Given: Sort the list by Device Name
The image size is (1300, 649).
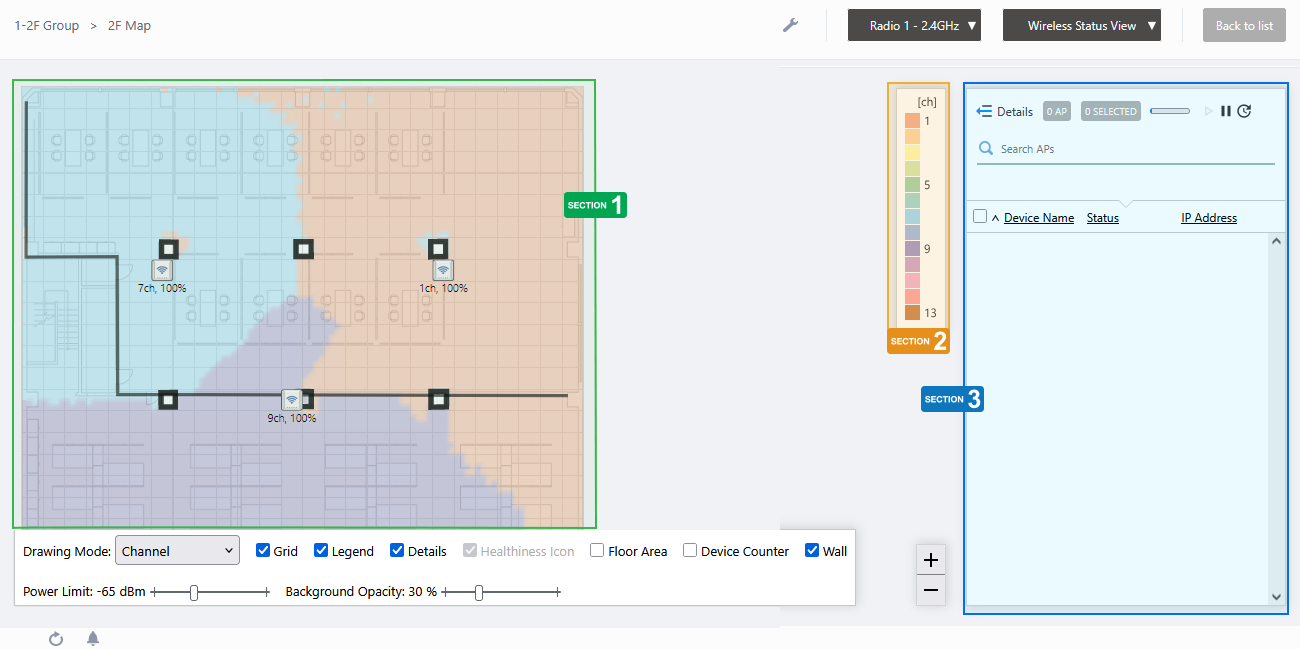Looking at the screenshot, I should click(x=1038, y=218).
